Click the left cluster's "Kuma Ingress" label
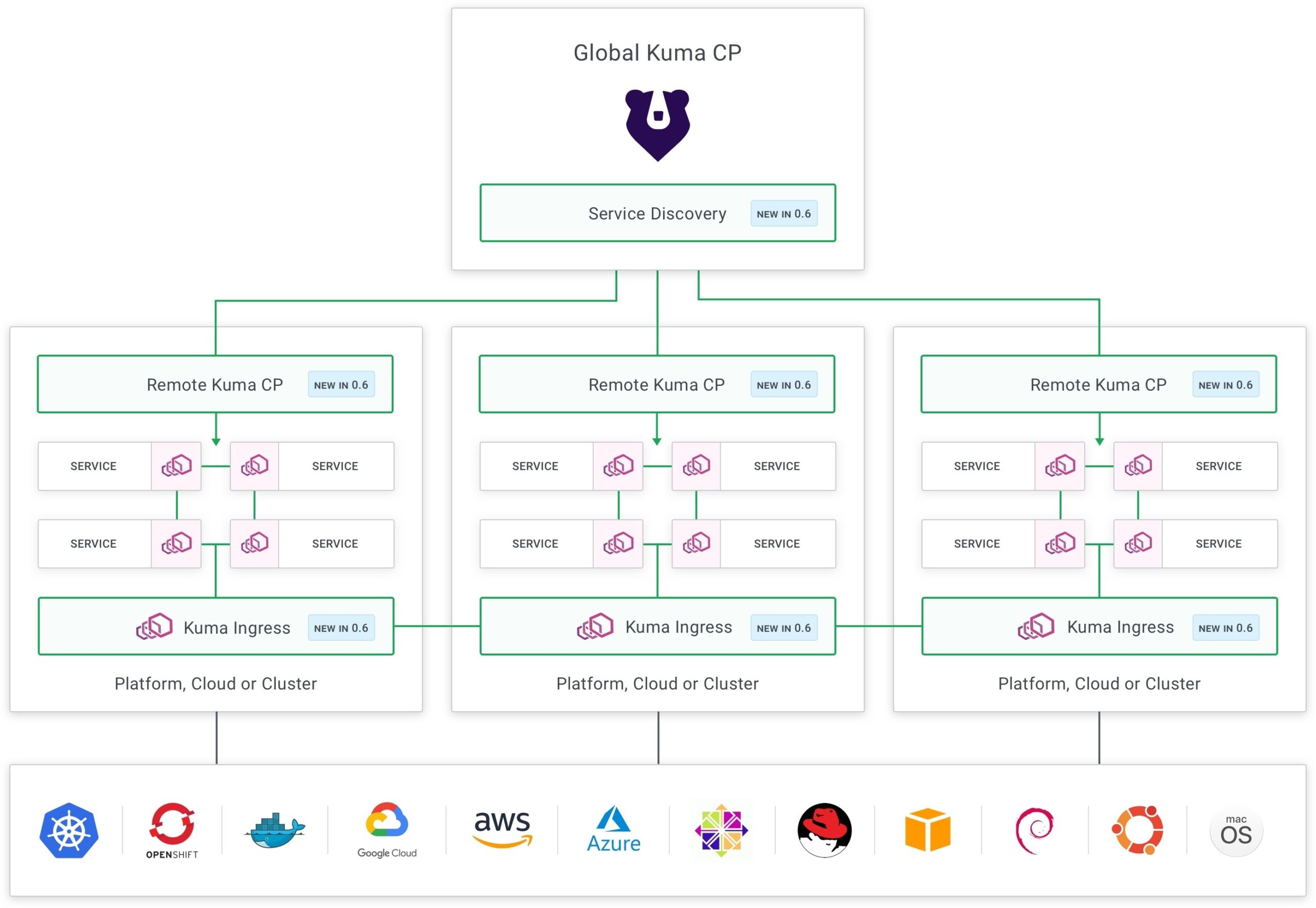Image resolution: width=1316 pixels, height=908 pixels. tap(237, 627)
